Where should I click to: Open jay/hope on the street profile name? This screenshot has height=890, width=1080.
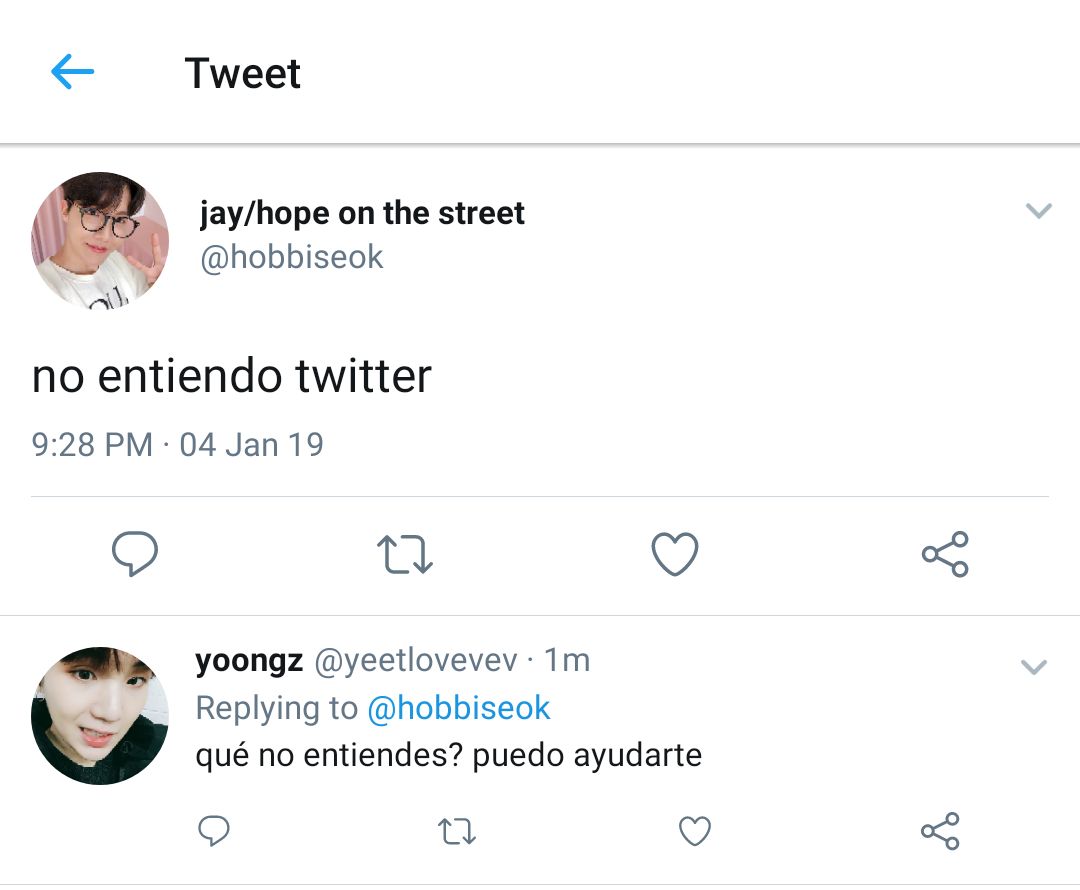(362, 213)
